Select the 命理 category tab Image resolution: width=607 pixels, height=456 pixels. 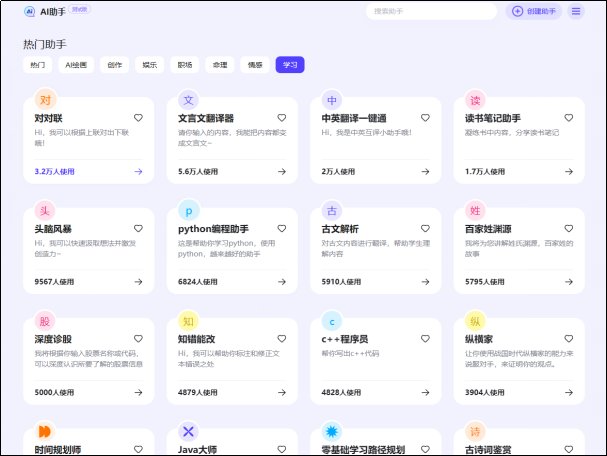(220, 65)
